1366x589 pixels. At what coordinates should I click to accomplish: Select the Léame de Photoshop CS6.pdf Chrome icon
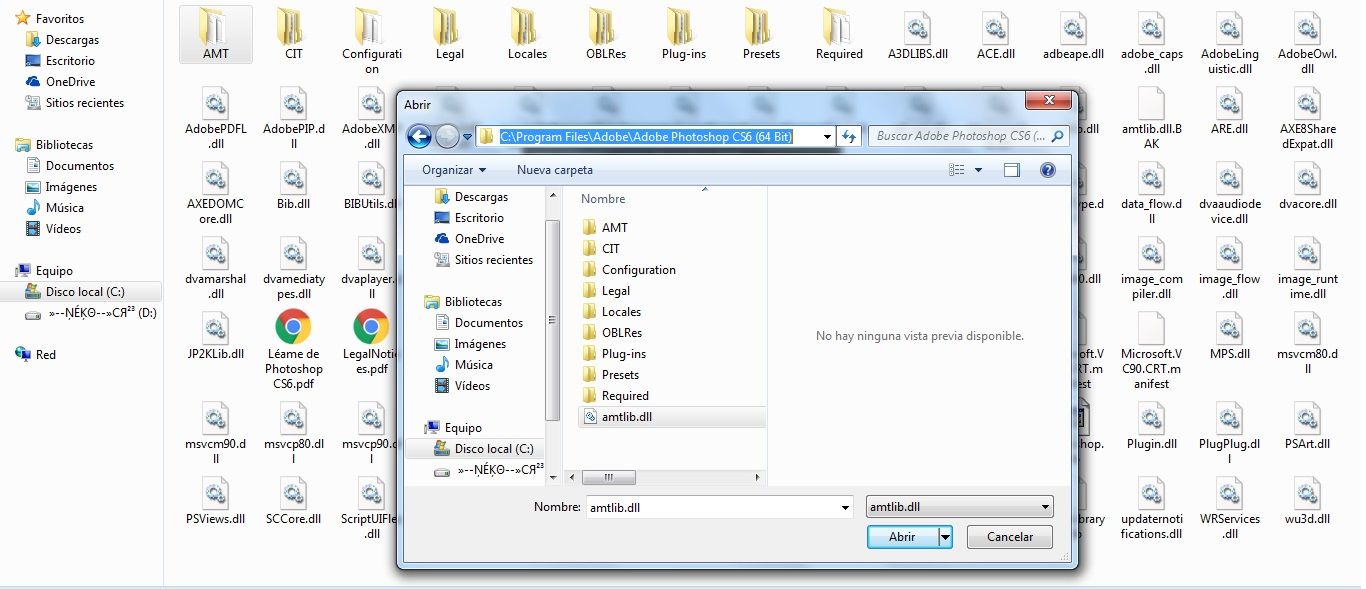point(293,326)
